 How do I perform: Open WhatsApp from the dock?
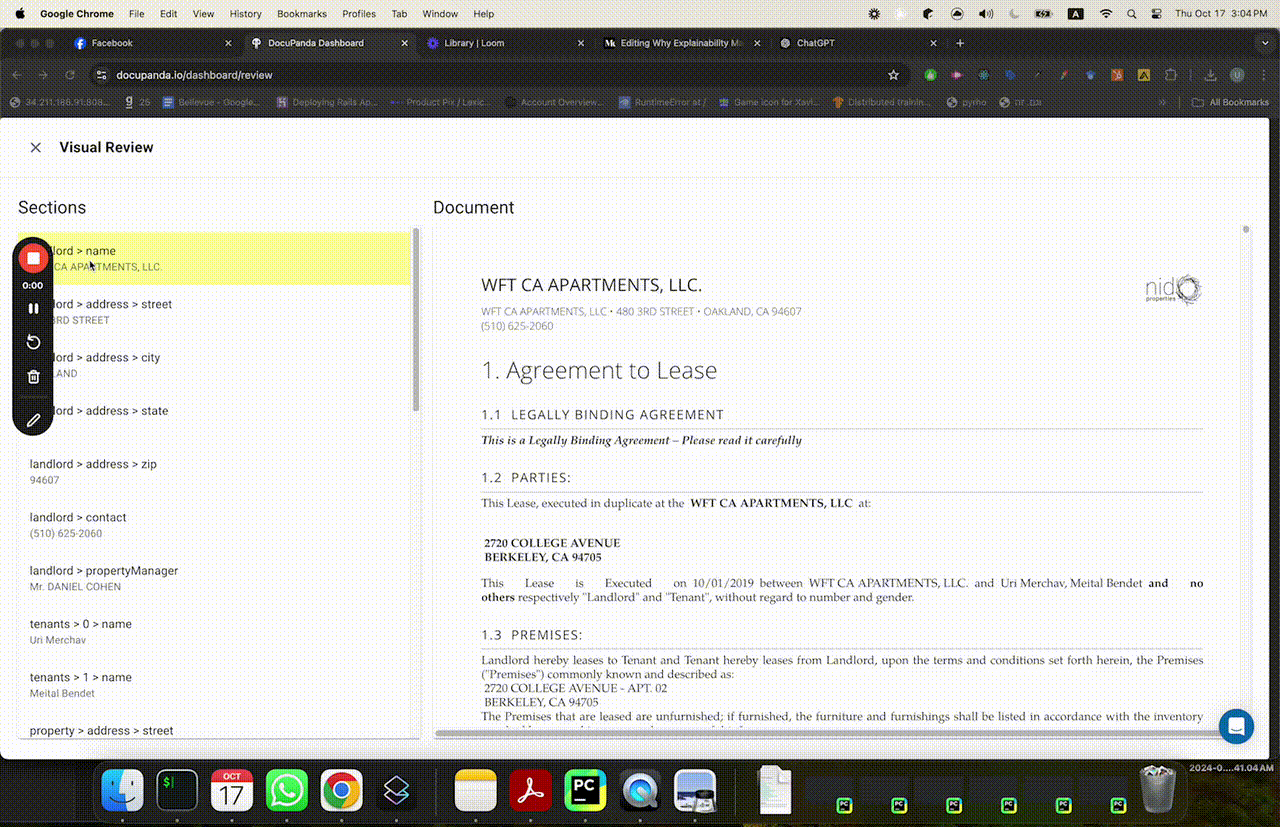click(287, 791)
